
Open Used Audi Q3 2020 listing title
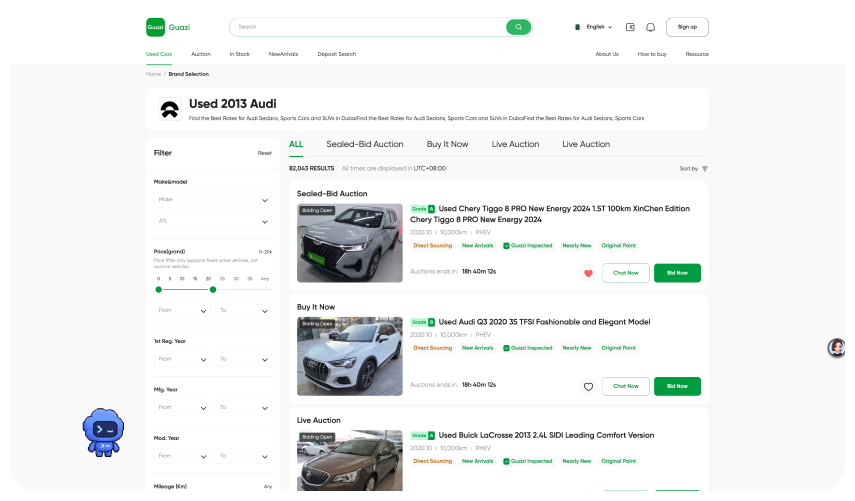[544, 322]
